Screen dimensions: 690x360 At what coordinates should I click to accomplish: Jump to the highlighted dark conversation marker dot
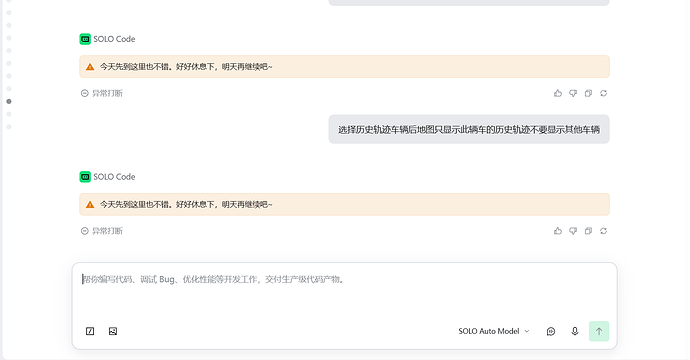point(9,102)
